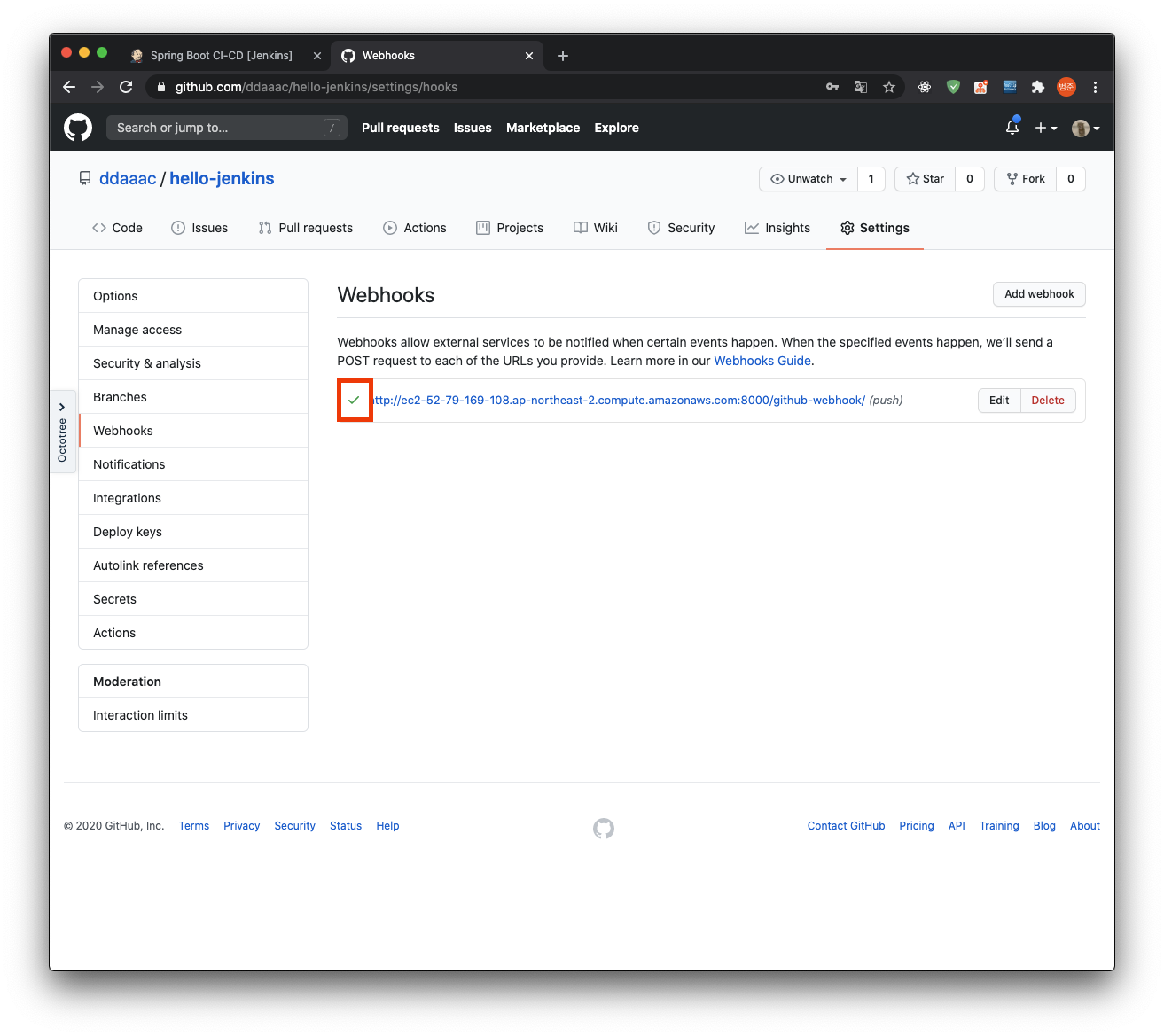Open the user avatar menu
The width and height of the screenshot is (1164, 1036).
click(1086, 128)
